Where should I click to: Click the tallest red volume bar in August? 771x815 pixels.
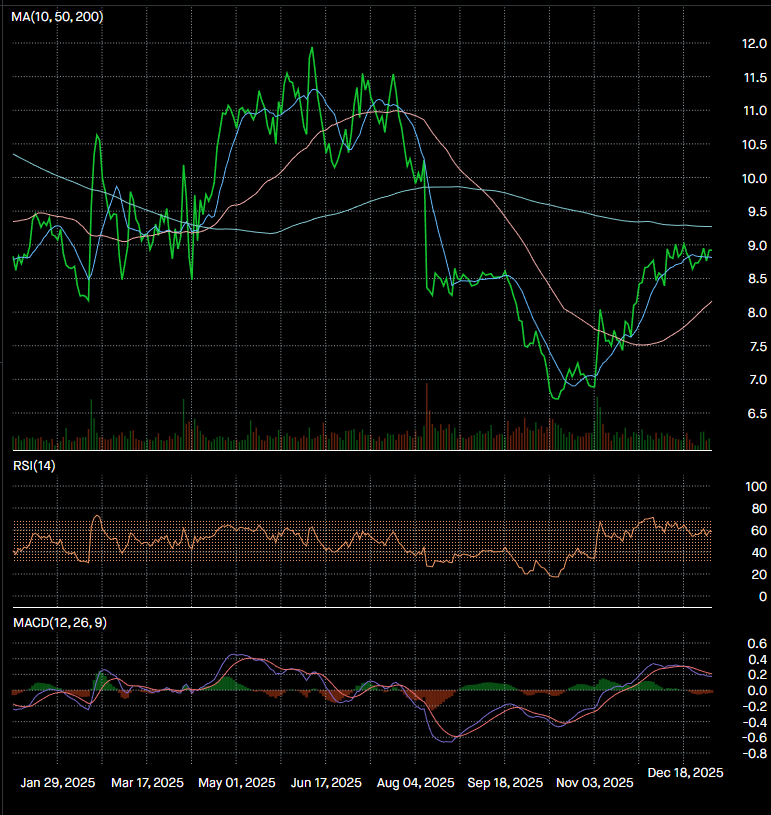click(427, 416)
